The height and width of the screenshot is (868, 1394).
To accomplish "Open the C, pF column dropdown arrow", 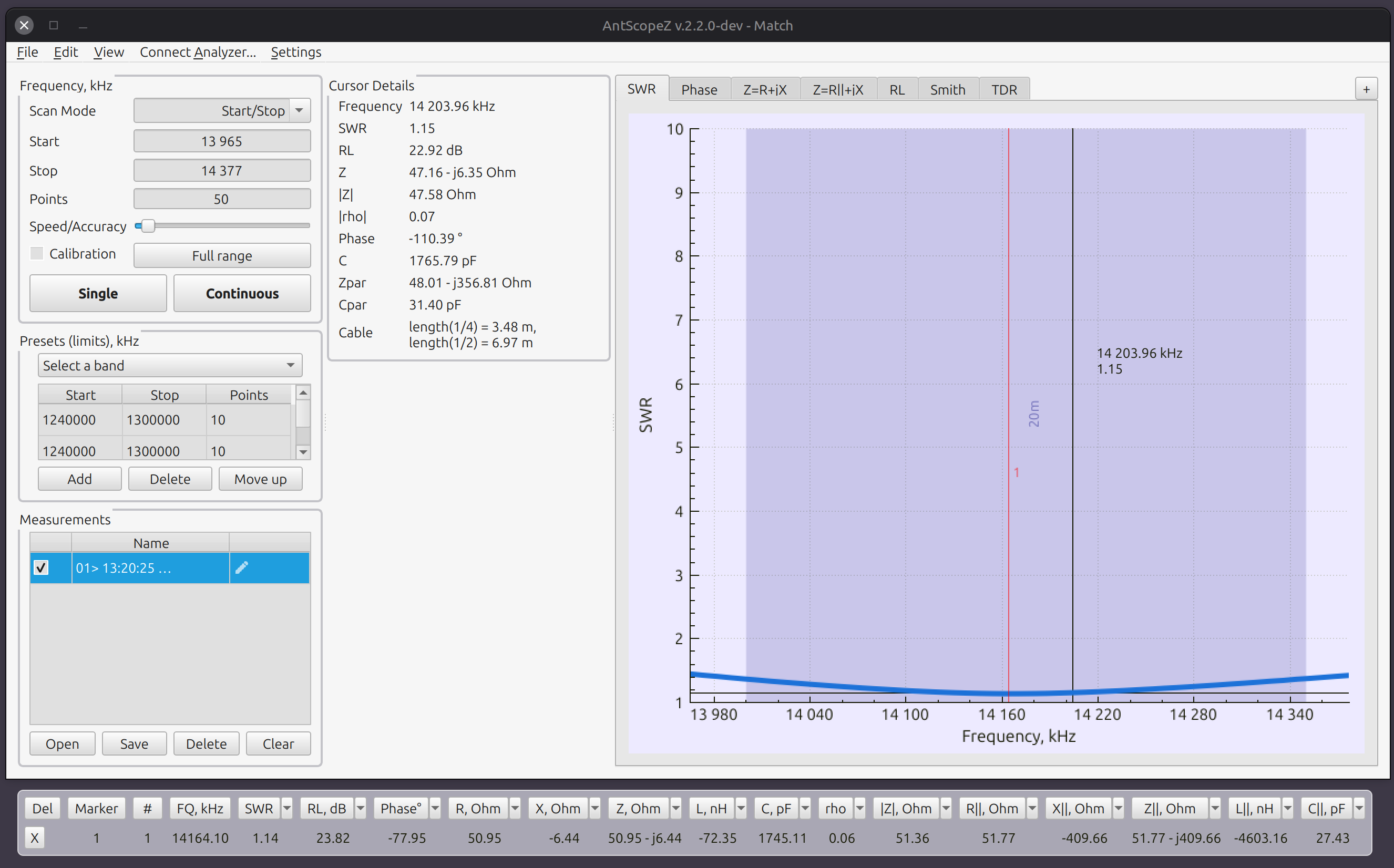I will tap(805, 808).
